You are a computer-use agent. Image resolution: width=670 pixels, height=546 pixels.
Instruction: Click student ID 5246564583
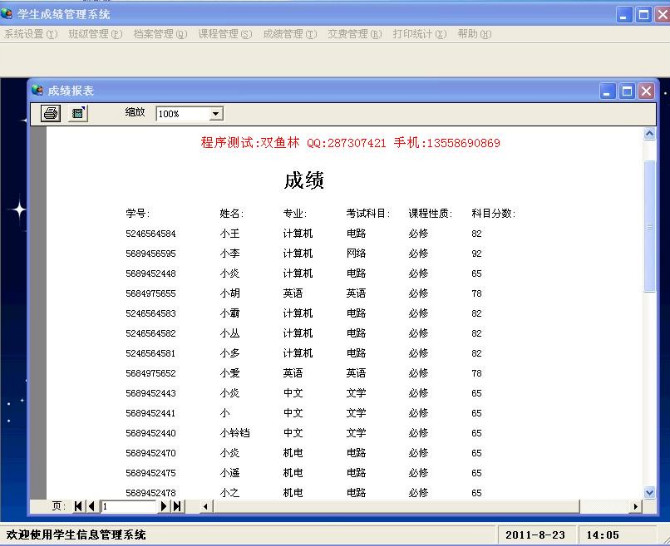pos(150,314)
